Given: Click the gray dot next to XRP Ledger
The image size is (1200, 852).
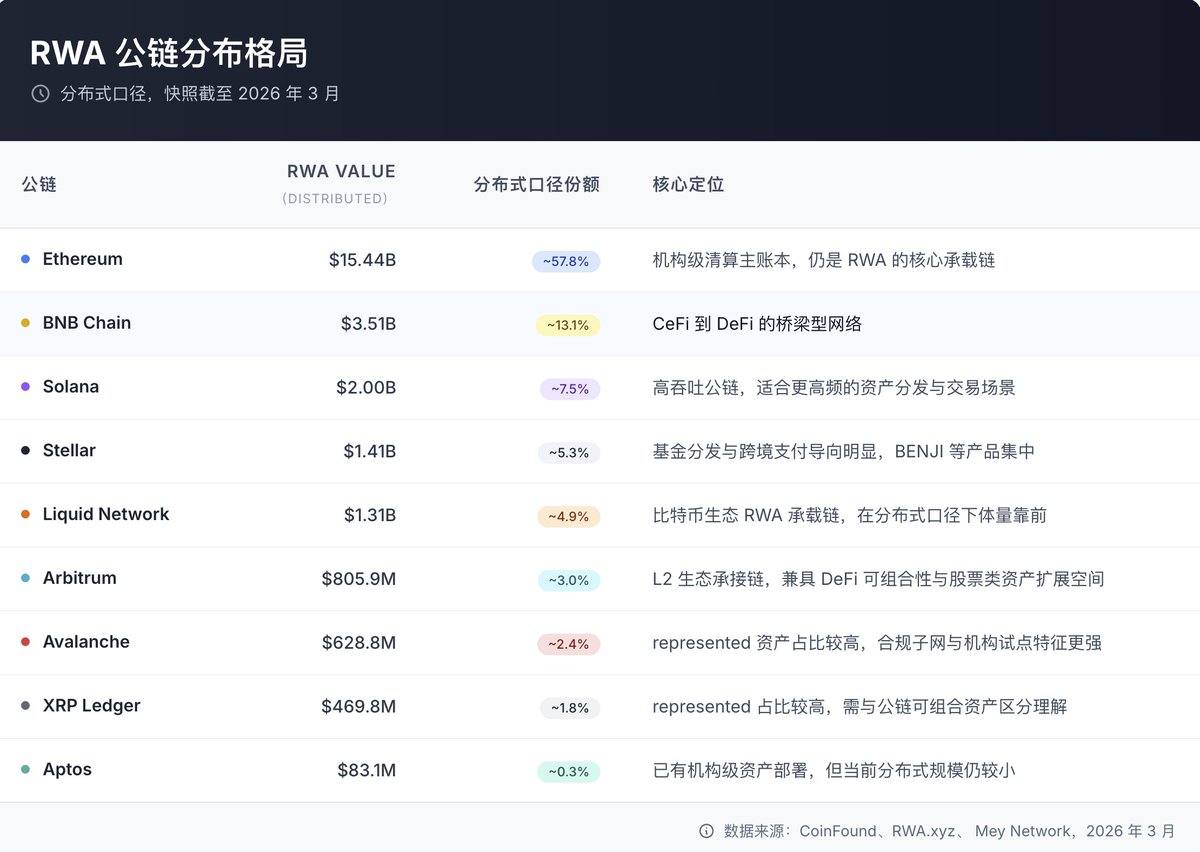Looking at the screenshot, I should [x=25, y=706].
